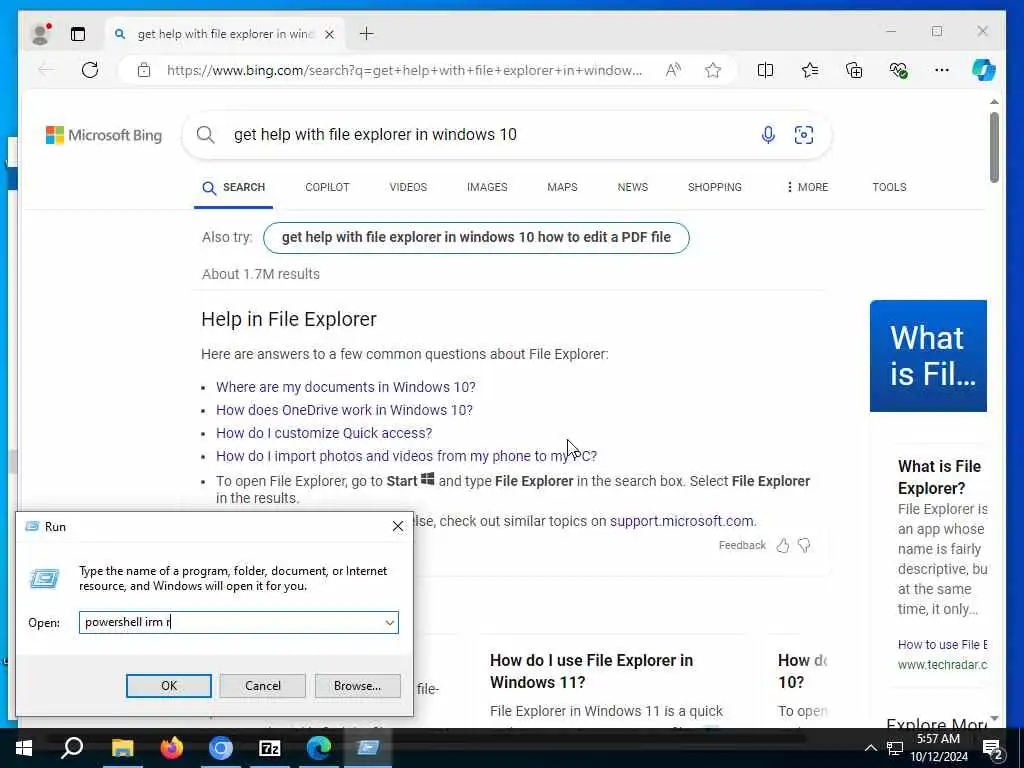
Task: Open 'Where are my documents in Windows 10?'
Action: pyautogui.click(x=346, y=387)
